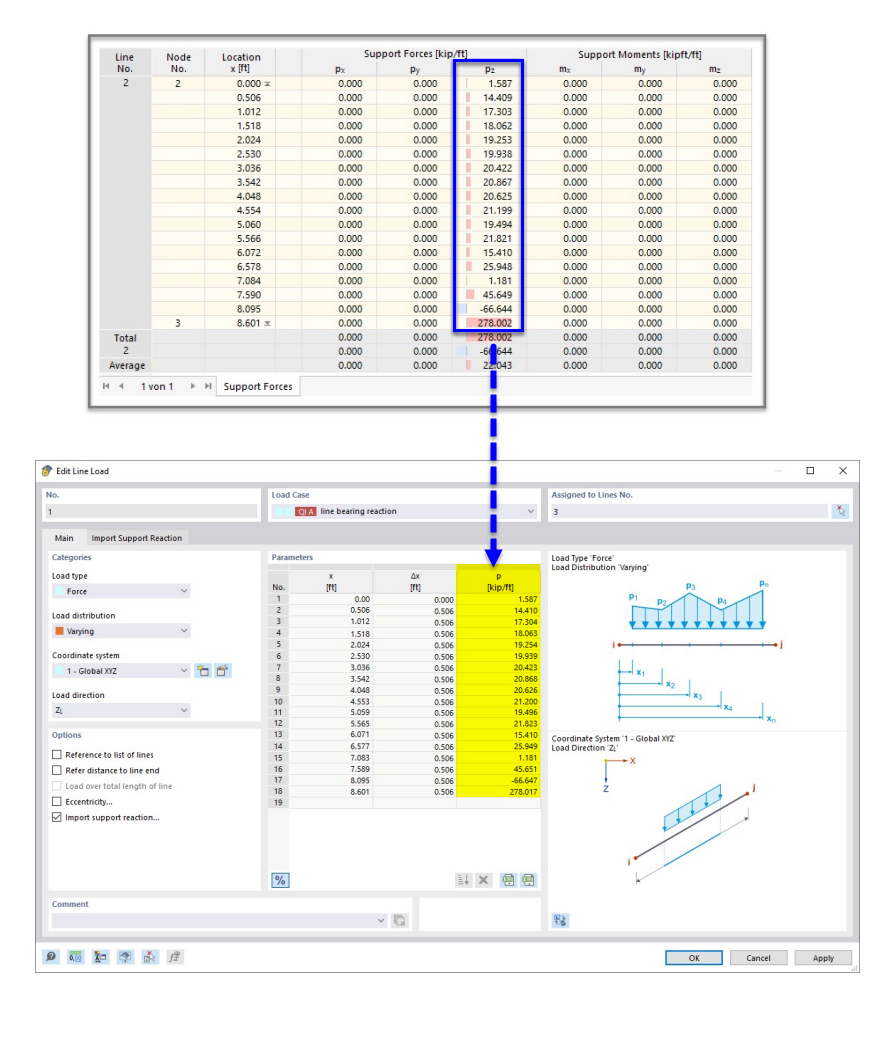
Task: Check Refer distance to line end
Action: point(57,771)
